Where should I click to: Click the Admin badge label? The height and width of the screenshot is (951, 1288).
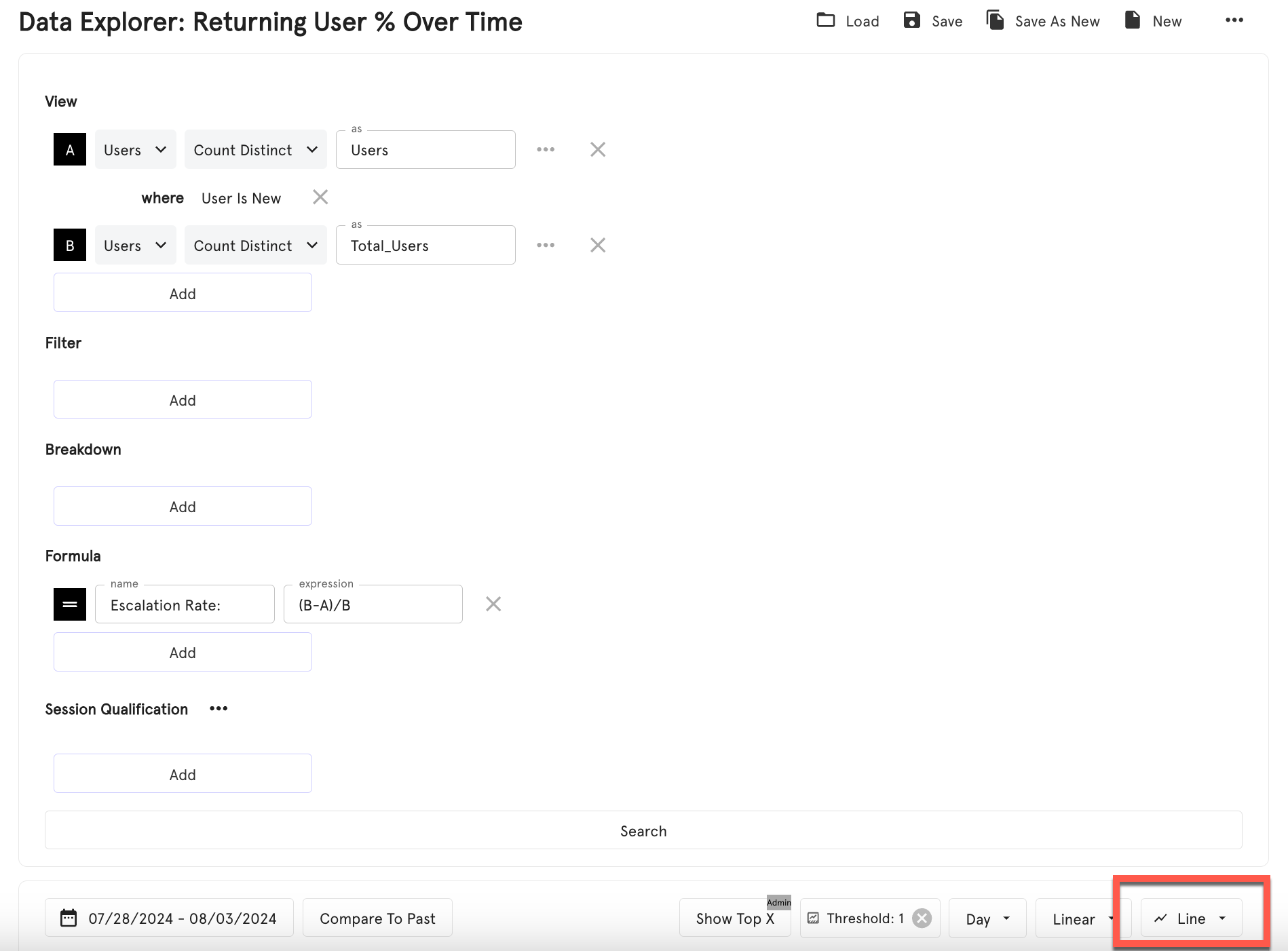(778, 902)
